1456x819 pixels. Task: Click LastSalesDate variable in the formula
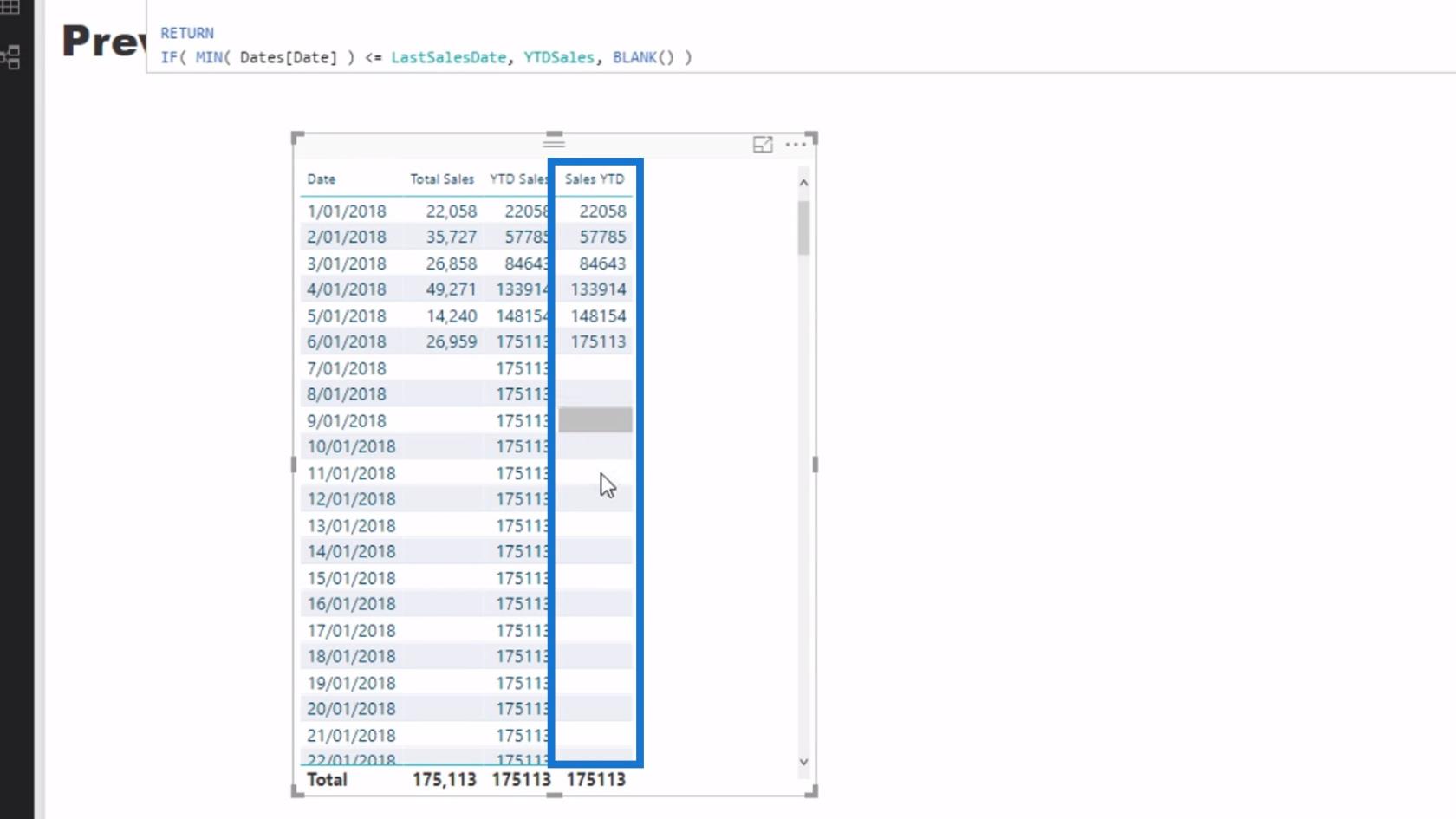448,57
